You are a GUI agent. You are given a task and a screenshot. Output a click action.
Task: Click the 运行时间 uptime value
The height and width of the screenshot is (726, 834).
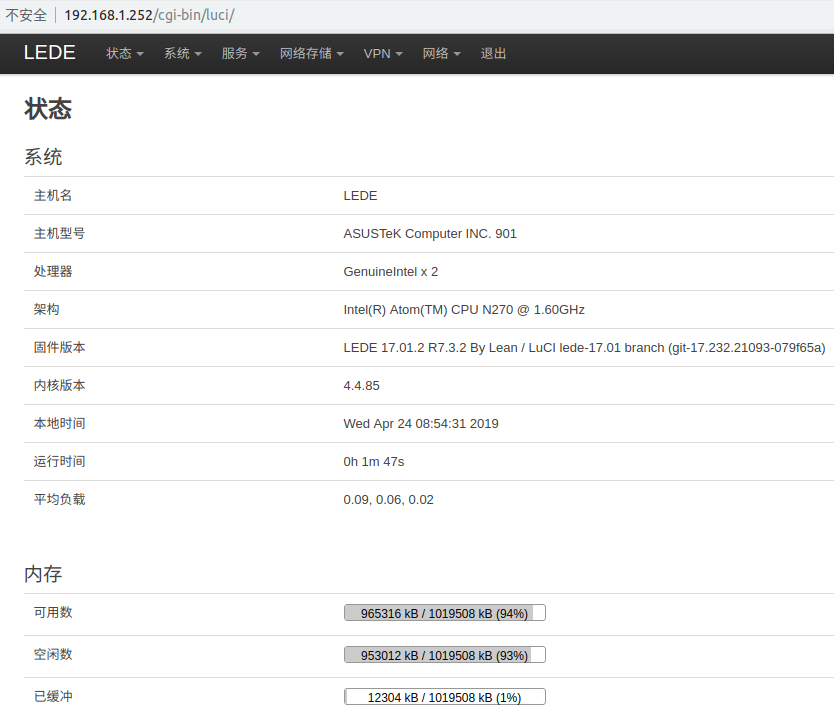point(373,461)
